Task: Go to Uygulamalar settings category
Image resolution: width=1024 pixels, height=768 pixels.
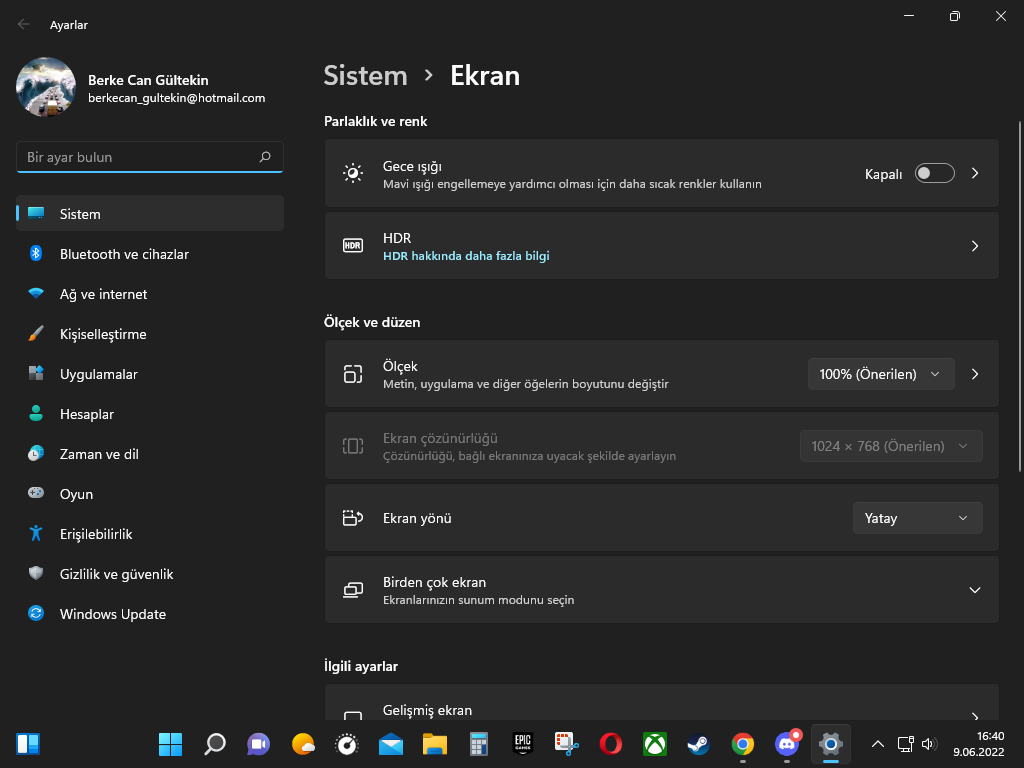Action: 98,374
